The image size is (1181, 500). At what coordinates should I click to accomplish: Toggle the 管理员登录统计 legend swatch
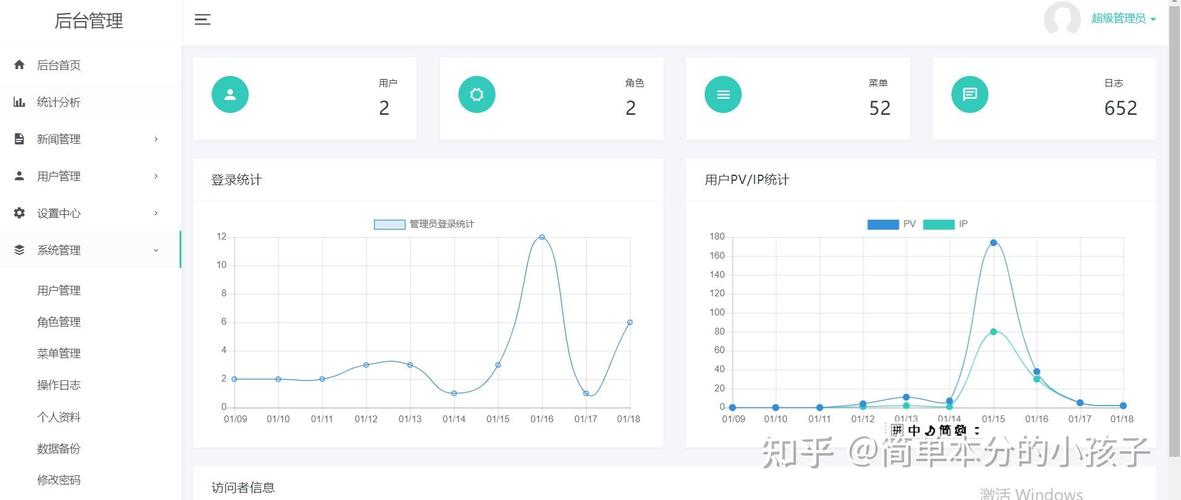389,224
